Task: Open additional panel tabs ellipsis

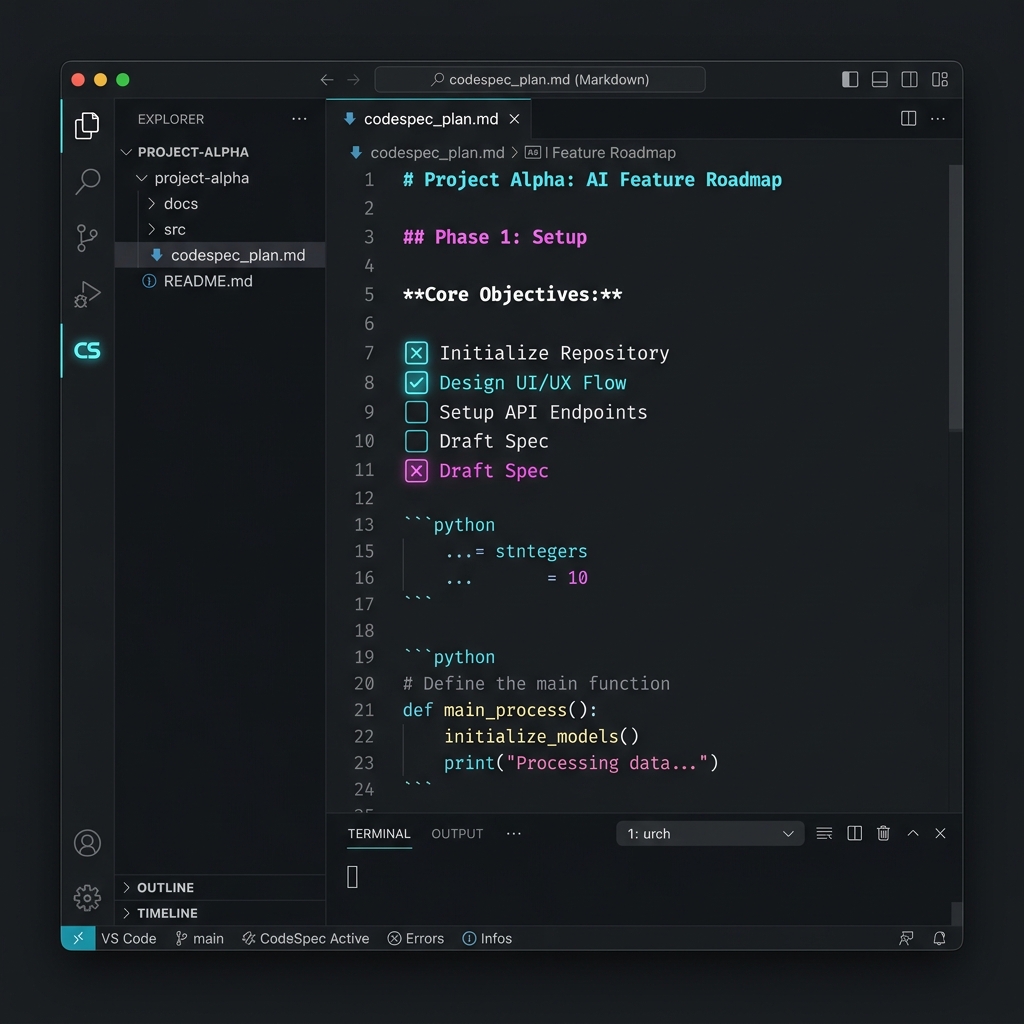Action: click(x=513, y=834)
